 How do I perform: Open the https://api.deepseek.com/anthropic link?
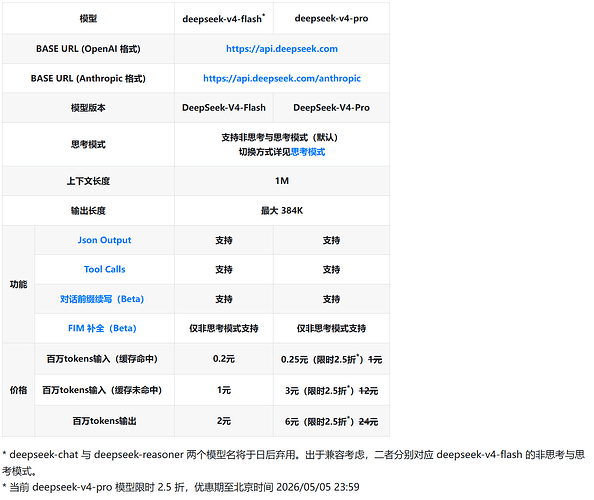pyautogui.click(x=282, y=78)
